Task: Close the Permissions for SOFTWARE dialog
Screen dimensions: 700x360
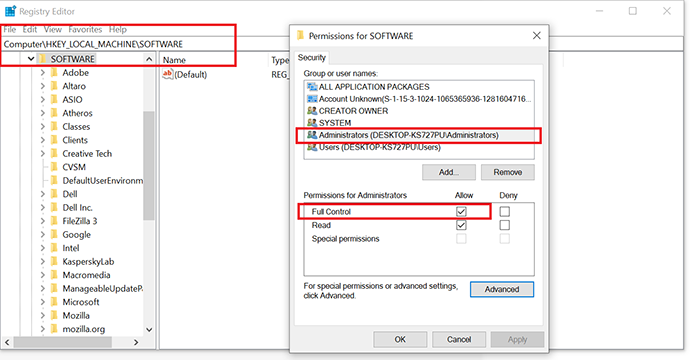Action: [x=537, y=35]
